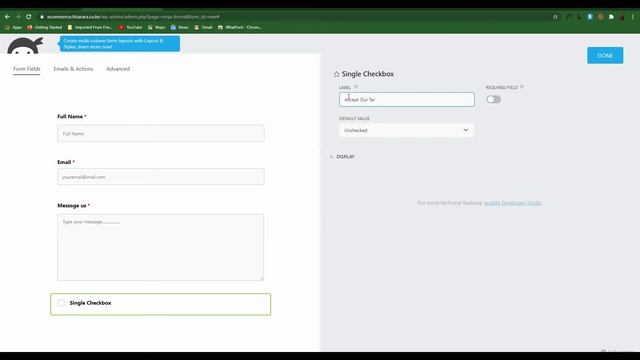640x360 pixels.
Task: Click the blue DONE button
Action: (x=605, y=56)
